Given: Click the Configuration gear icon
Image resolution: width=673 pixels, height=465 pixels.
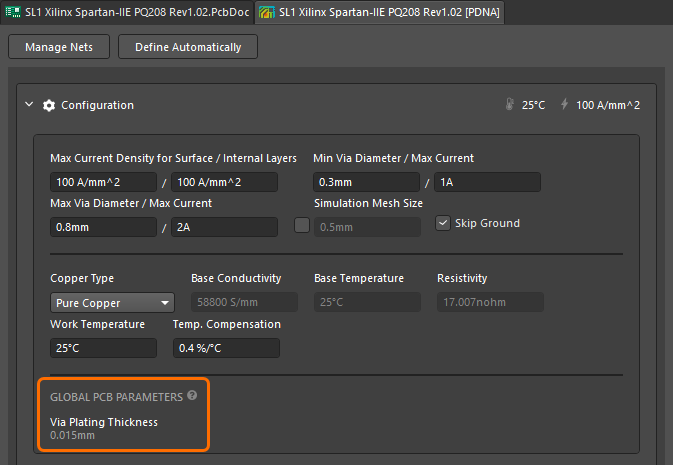Looking at the screenshot, I should click(48, 105).
